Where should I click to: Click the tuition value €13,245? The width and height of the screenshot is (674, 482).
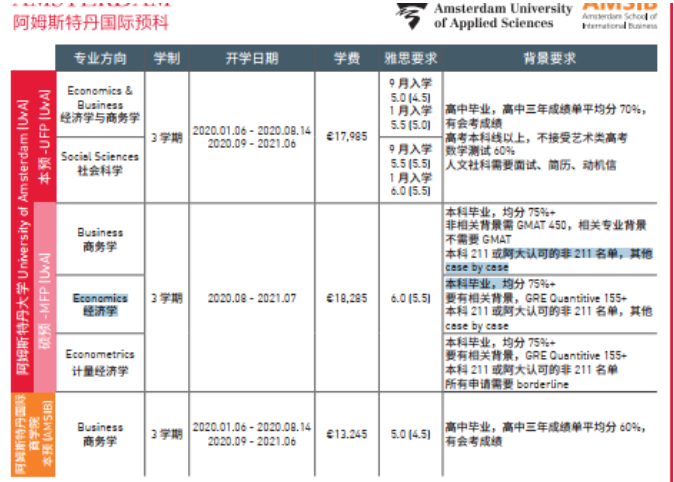click(x=347, y=434)
